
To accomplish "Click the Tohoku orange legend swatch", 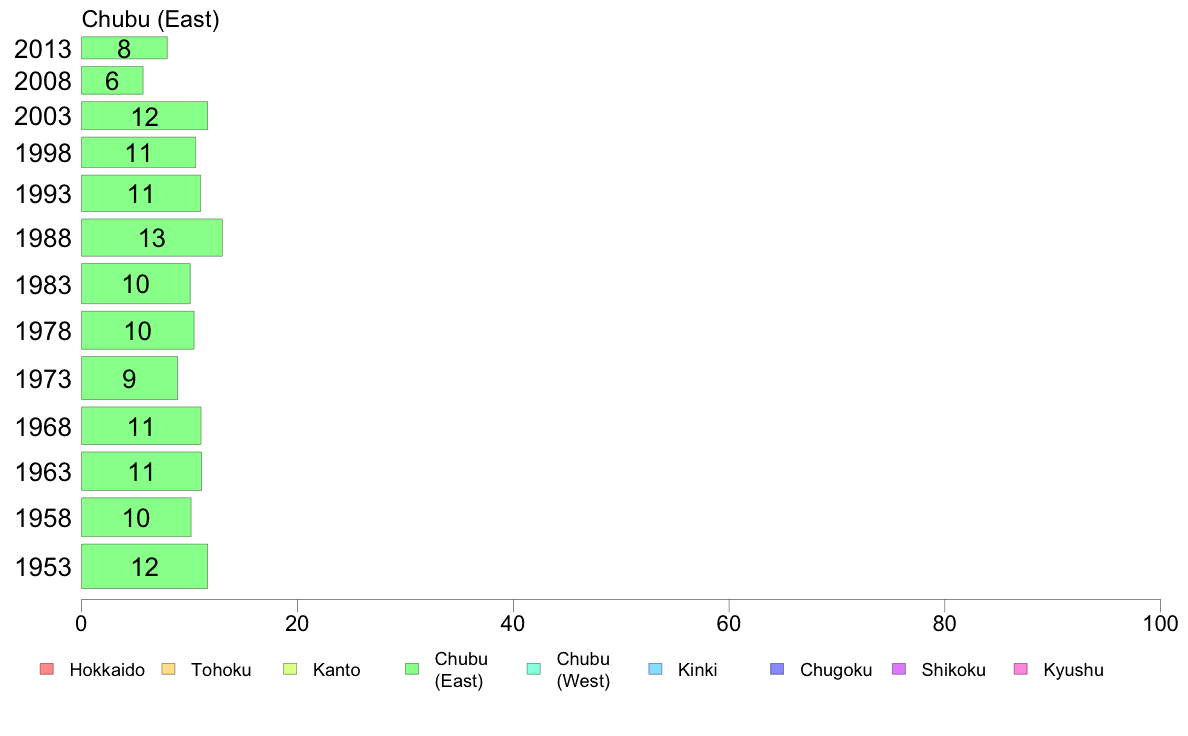I will [x=168, y=669].
